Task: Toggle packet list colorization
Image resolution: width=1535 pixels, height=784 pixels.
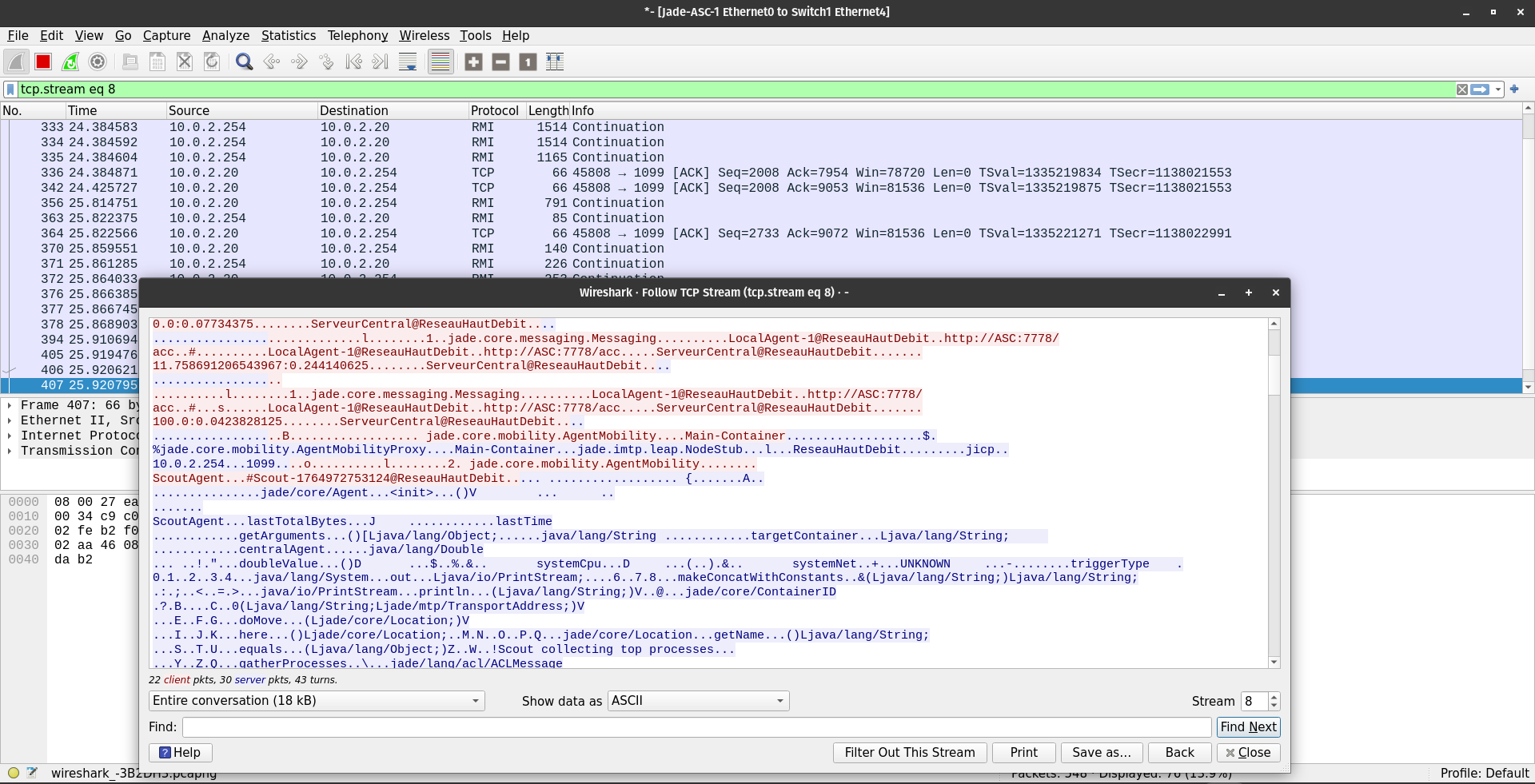Action: tap(441, 62)
